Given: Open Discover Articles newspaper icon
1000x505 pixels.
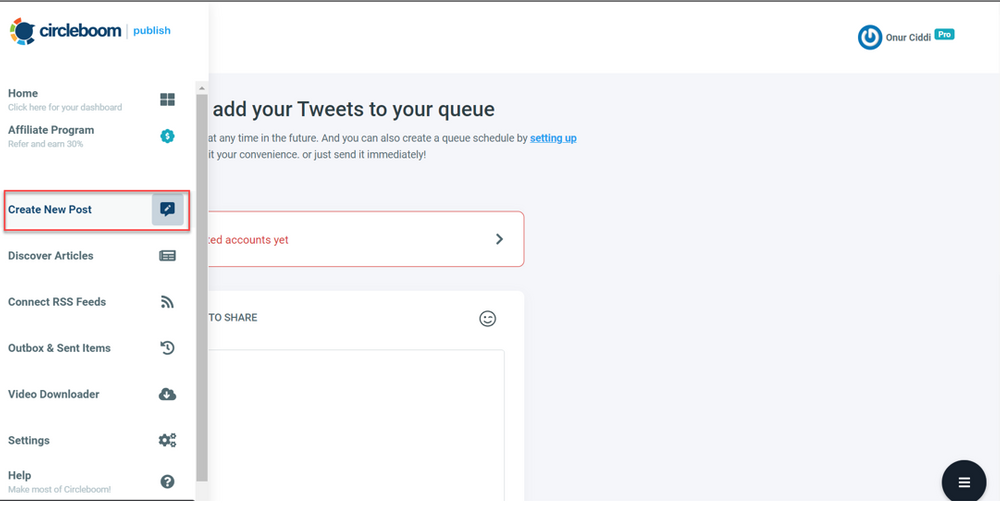Looking at the screenshot, I should tap(167, 256).
